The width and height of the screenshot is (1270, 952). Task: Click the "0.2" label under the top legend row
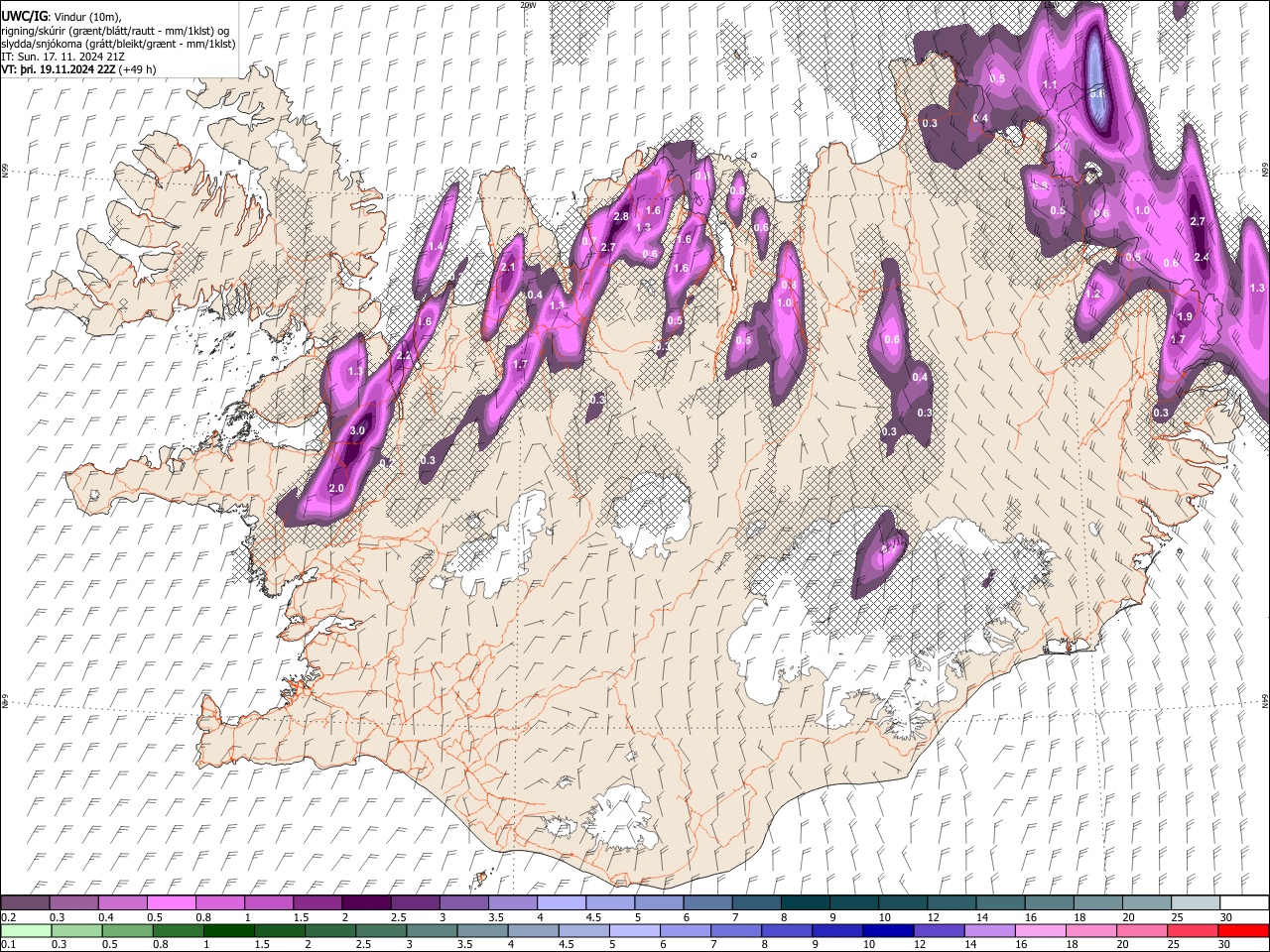(x=9, y=917)
